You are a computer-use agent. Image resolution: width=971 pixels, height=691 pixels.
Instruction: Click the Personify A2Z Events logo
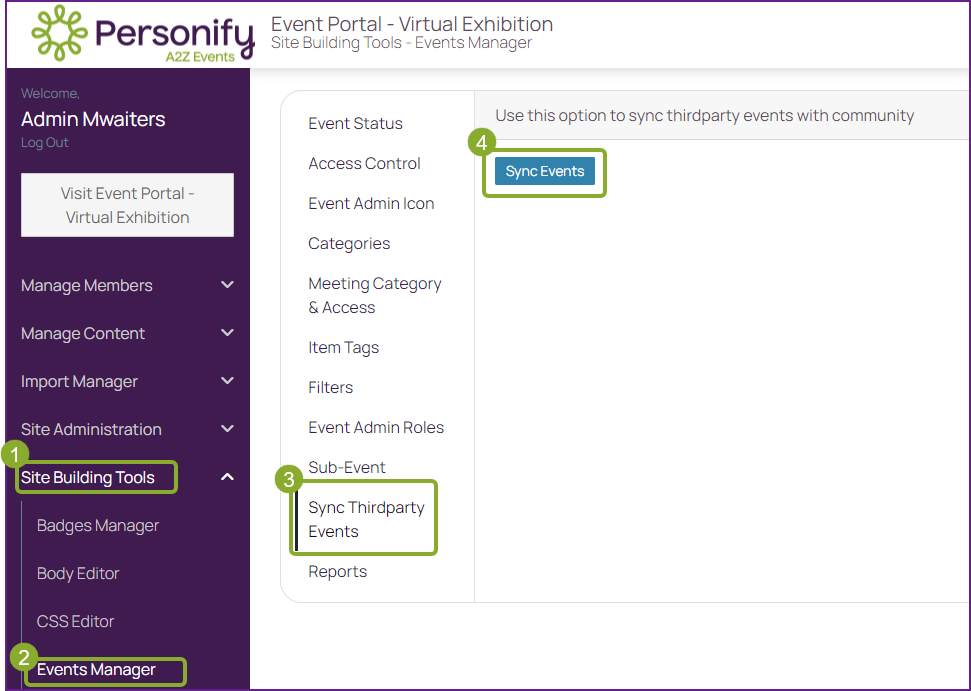point(143,34)
